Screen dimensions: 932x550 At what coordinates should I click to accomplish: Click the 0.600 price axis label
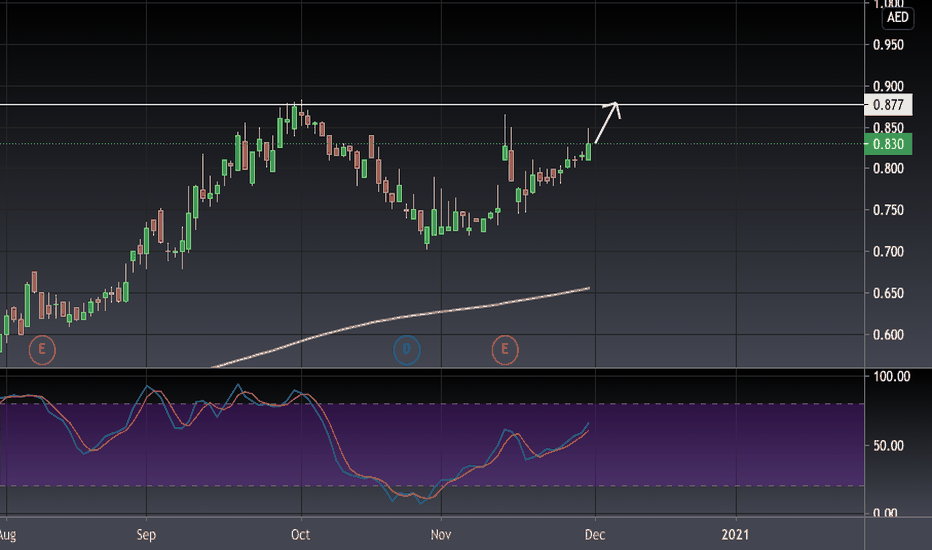click(888, 335)
